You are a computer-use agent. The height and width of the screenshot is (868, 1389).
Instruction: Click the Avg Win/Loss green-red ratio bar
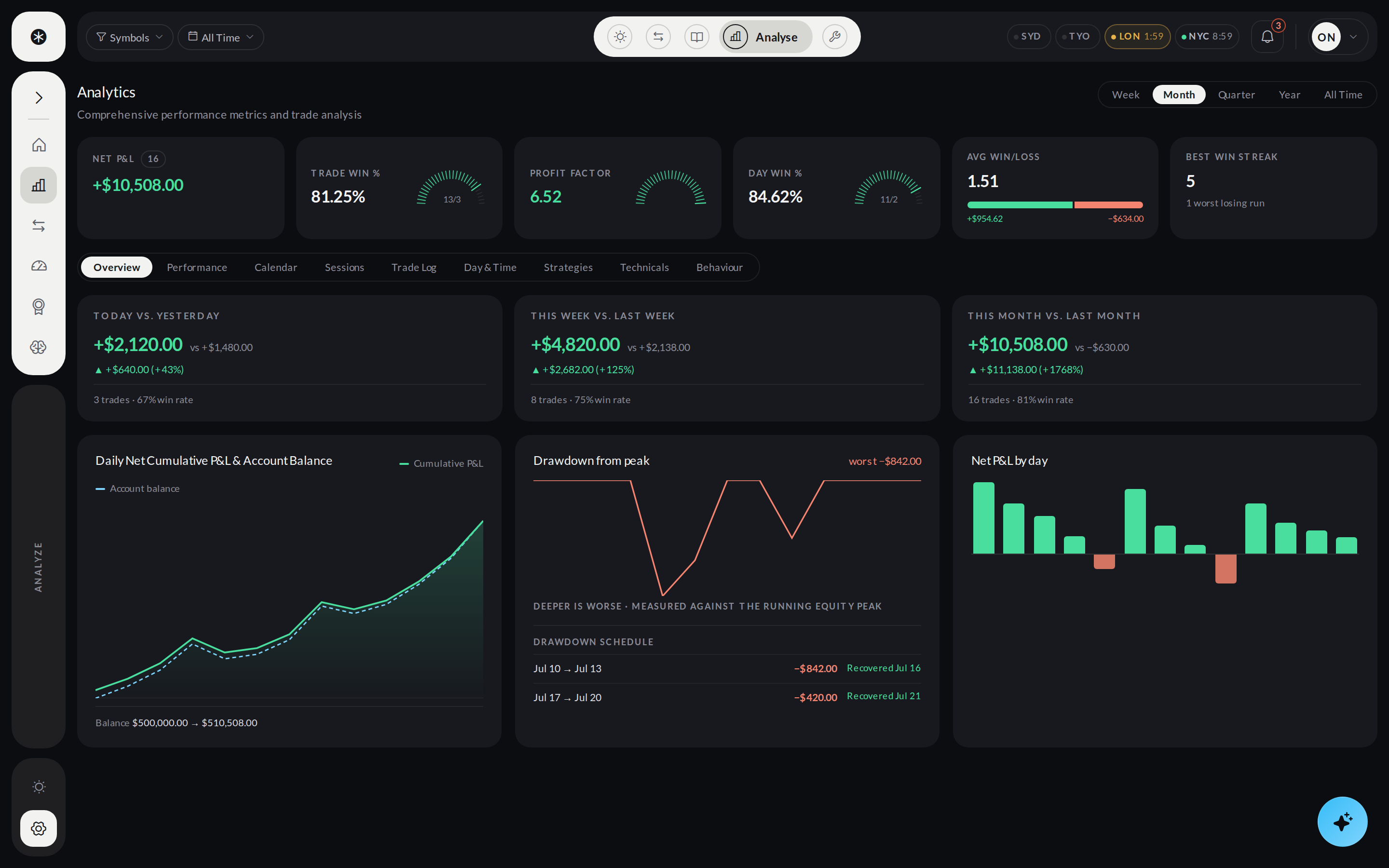coord(1055,205)
